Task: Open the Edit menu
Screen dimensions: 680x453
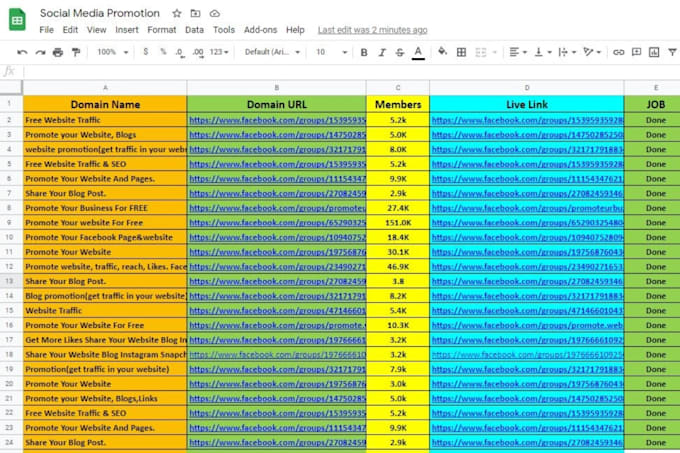Action: pyautogui.click(x=70, y=30)
